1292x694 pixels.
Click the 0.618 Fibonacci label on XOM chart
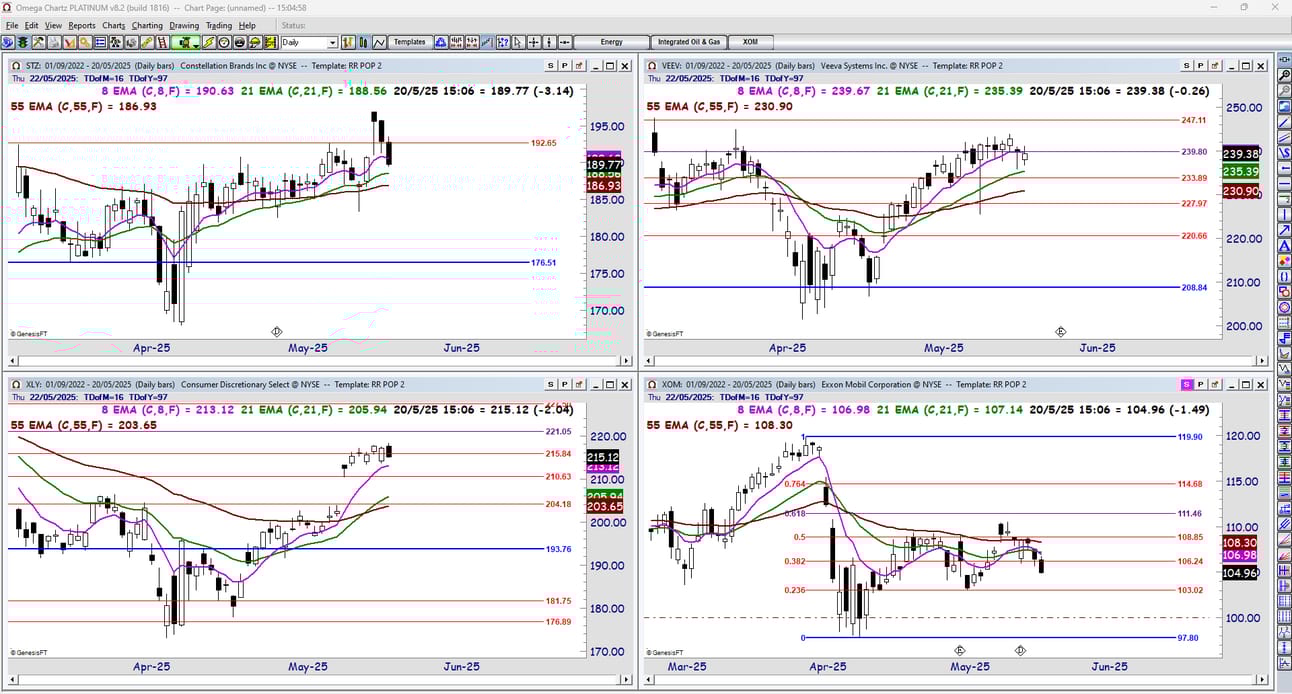(x=794, y=513)
